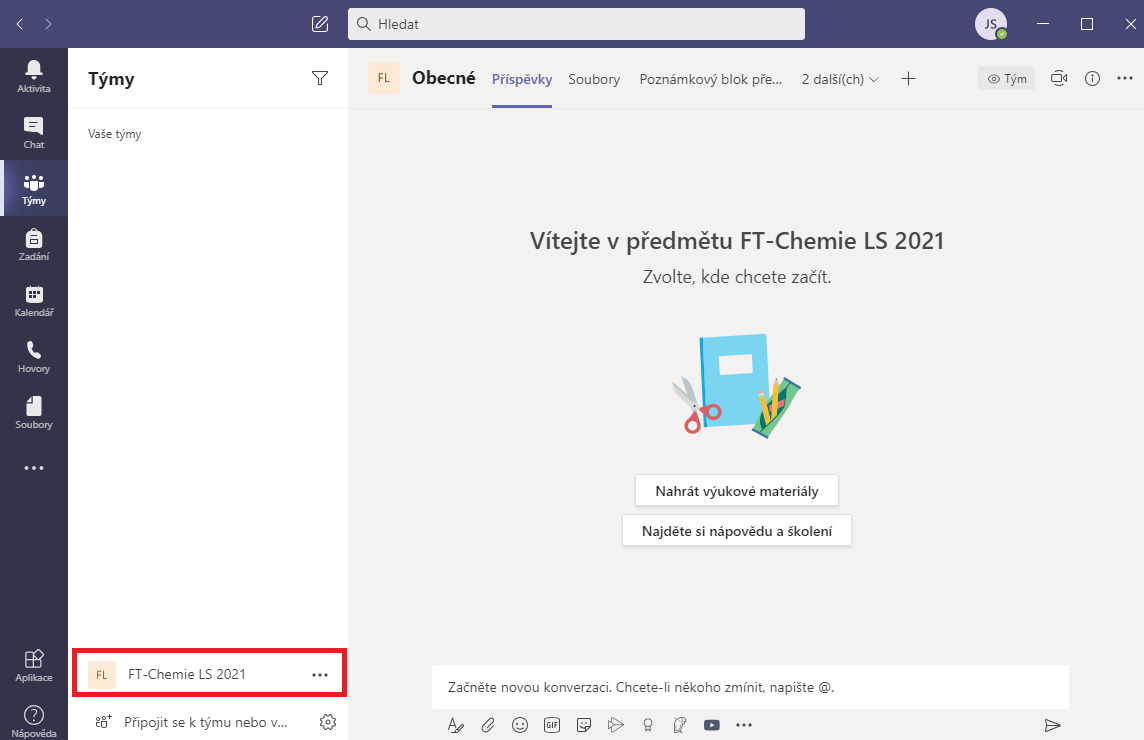Expand the '2 další(ch)' tabs dropdown
1144x740 pixels.
coord(840,79)
